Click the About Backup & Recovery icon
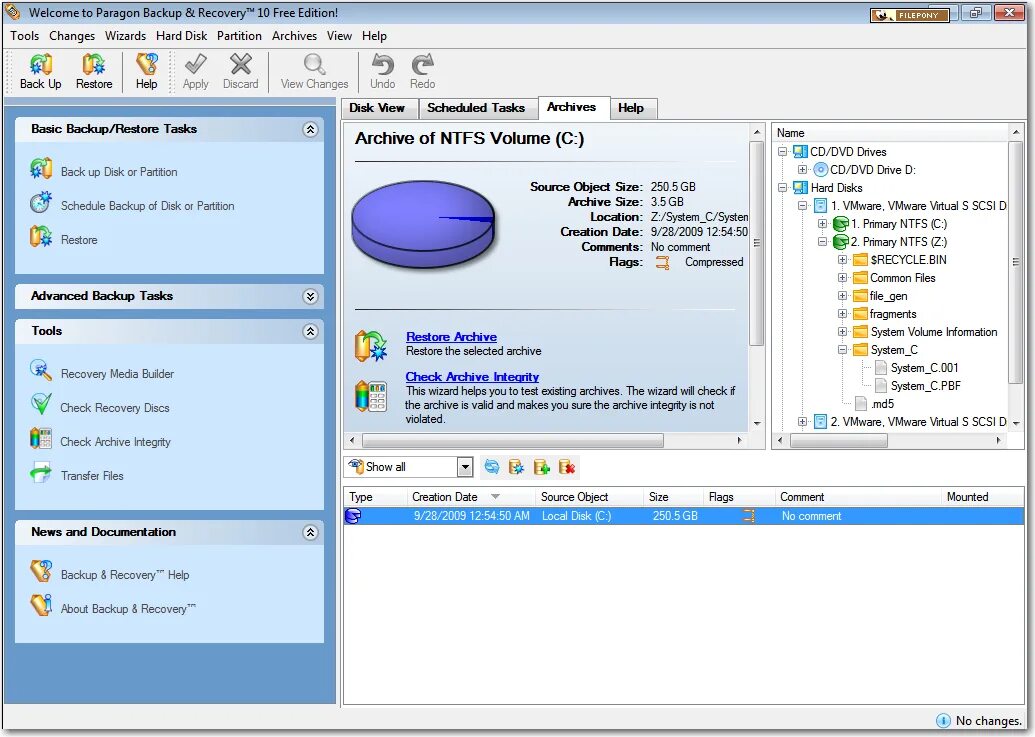 click(41, 605)
